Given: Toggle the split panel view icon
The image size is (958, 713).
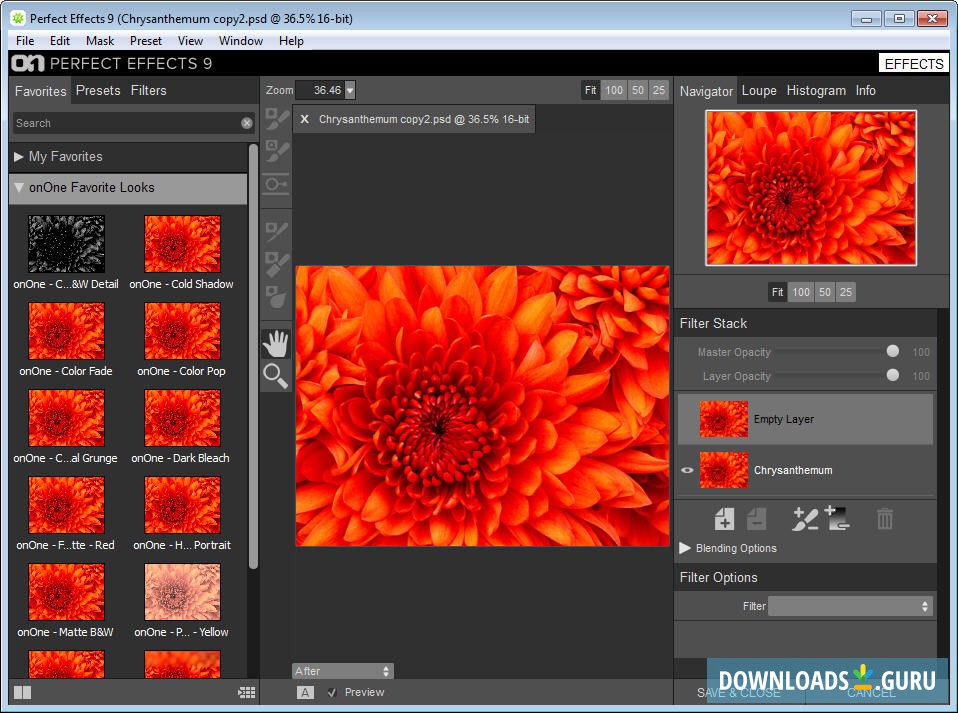Looking at the screenshot, I should [x=22, y=692].
